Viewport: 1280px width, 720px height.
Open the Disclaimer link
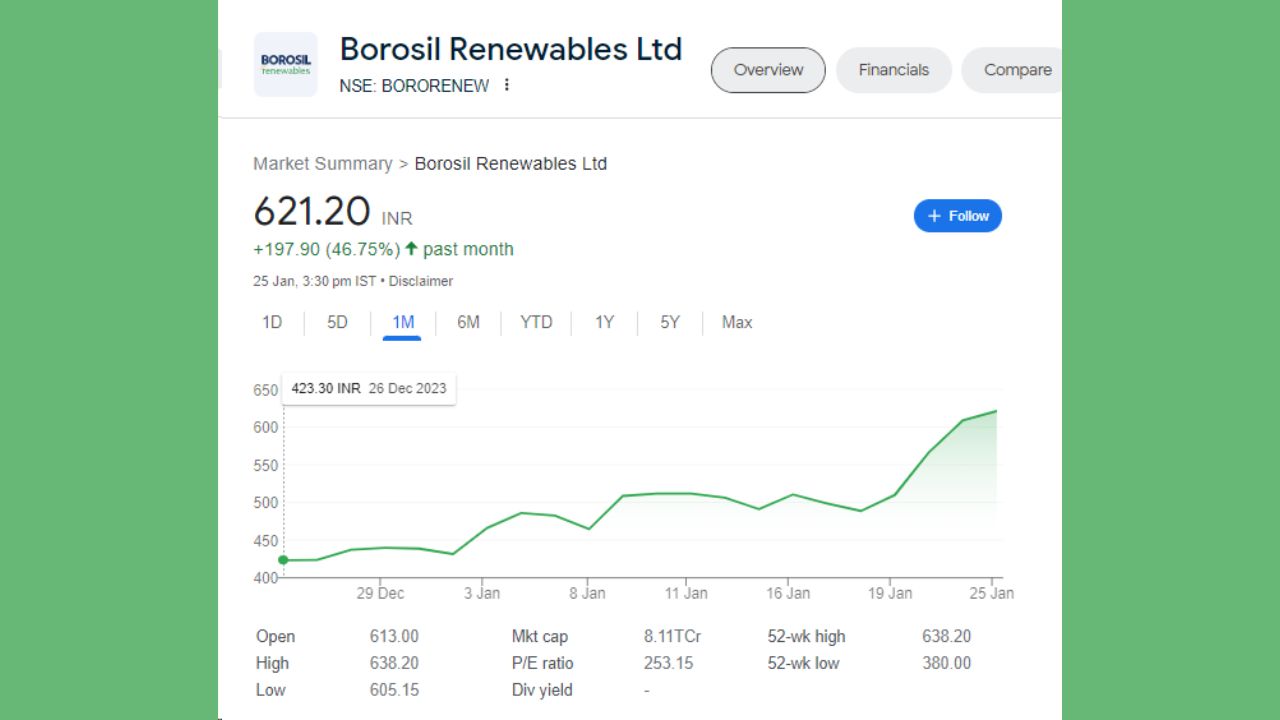pyautogui.click(x=421, y=281)
